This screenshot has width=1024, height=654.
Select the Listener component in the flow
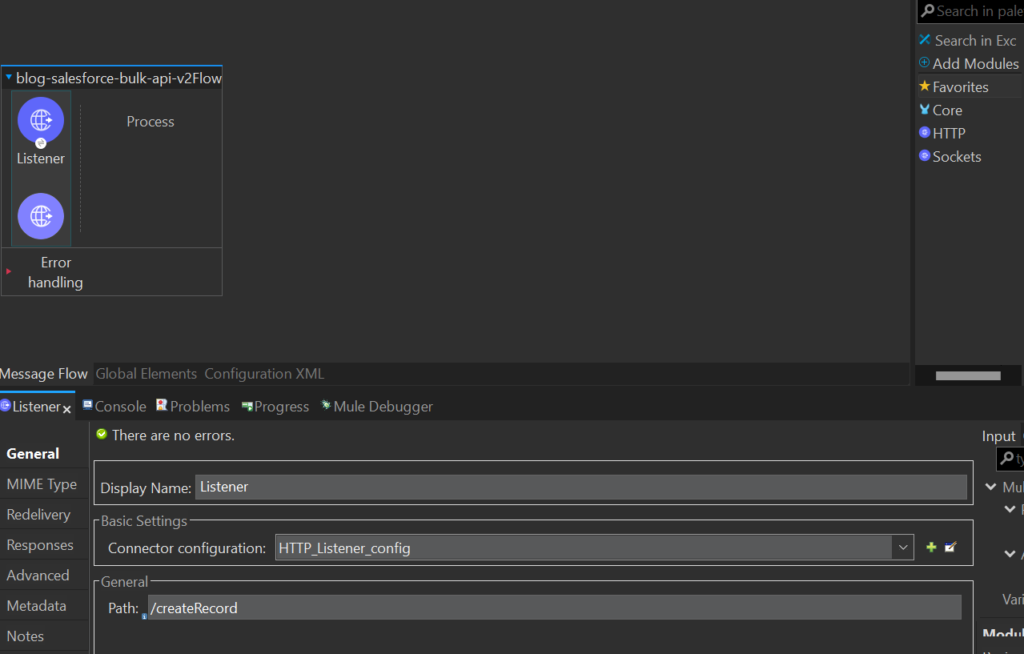pos(40,120)
